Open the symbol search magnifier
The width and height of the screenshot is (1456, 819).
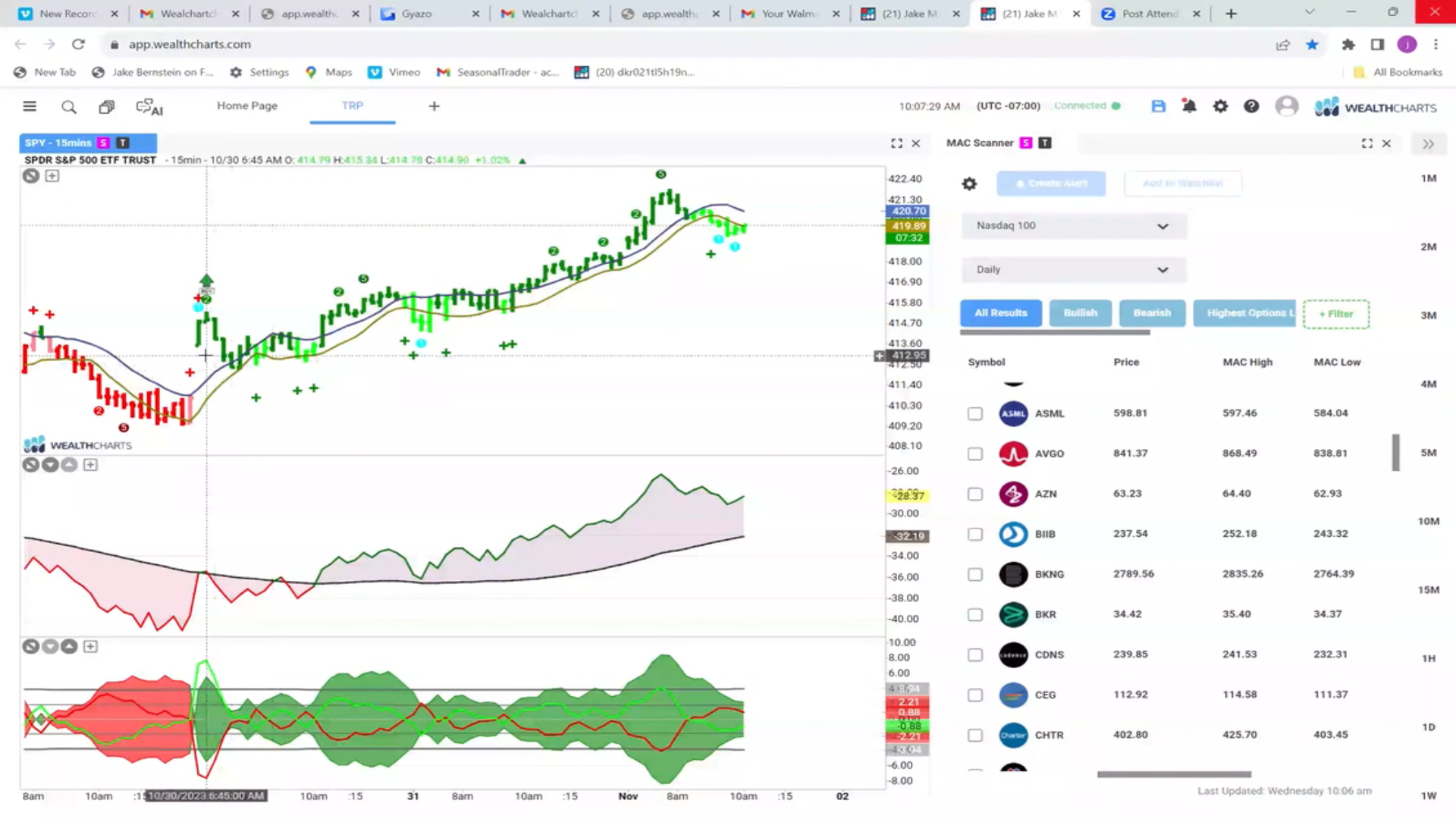[x=69, y=107]
